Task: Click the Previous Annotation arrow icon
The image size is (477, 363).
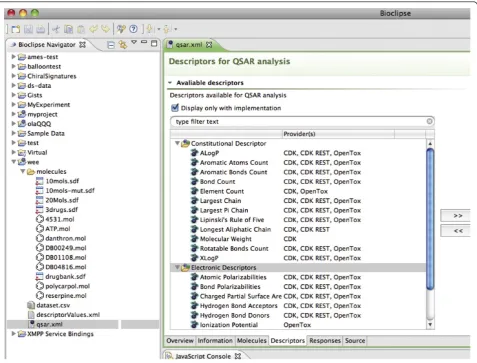Action: click(167, 29)
